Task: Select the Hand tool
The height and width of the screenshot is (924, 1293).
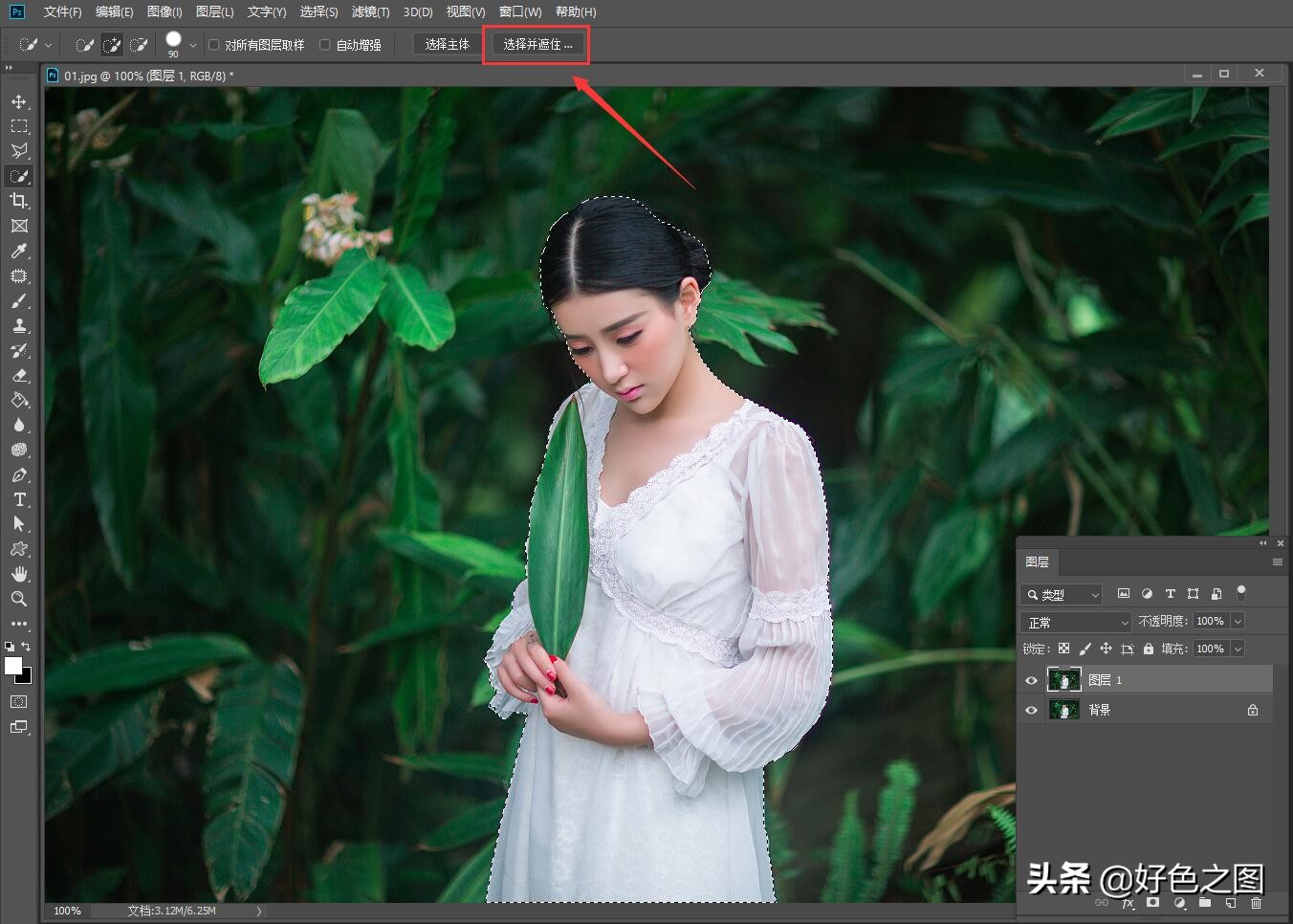Action: click(19, 574)
